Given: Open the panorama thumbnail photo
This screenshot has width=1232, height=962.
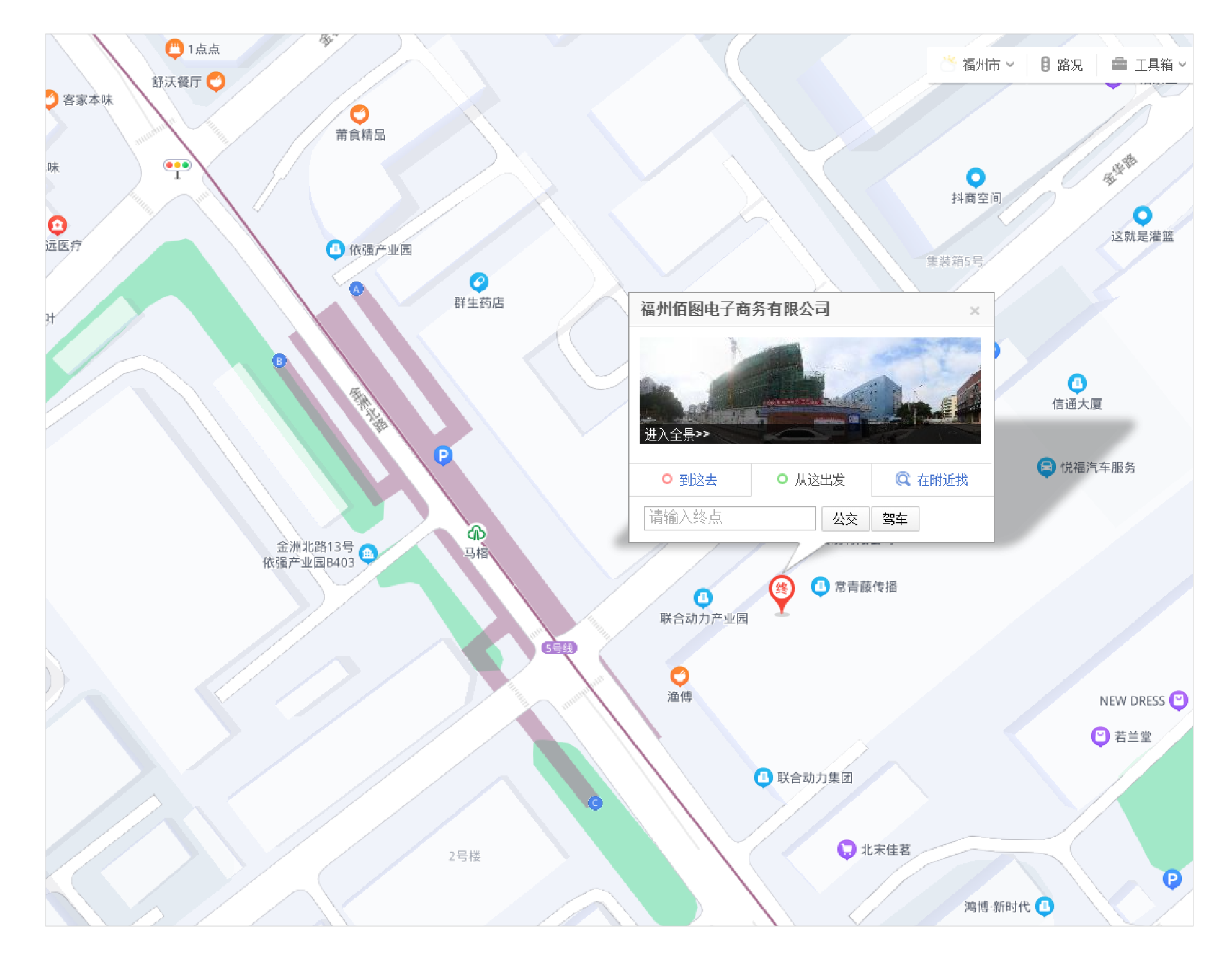Looking at the screenshot, I should pos(810,390).
